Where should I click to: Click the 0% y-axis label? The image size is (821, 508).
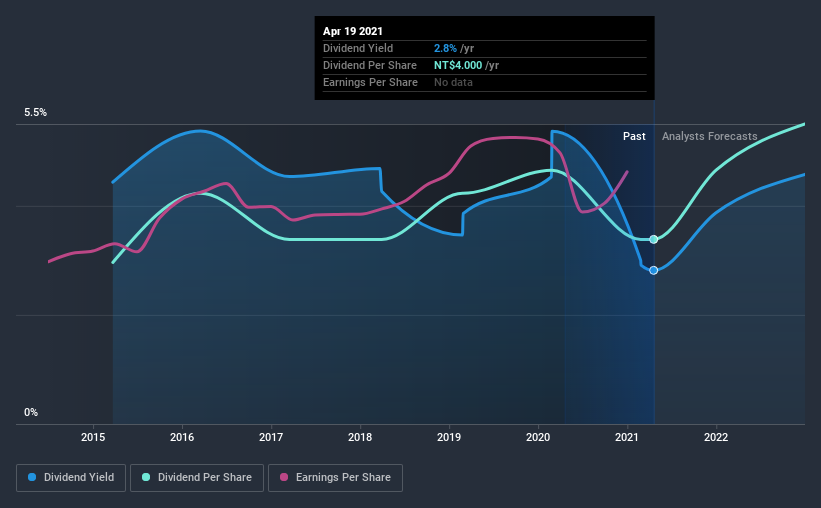(x=31, y=413)
